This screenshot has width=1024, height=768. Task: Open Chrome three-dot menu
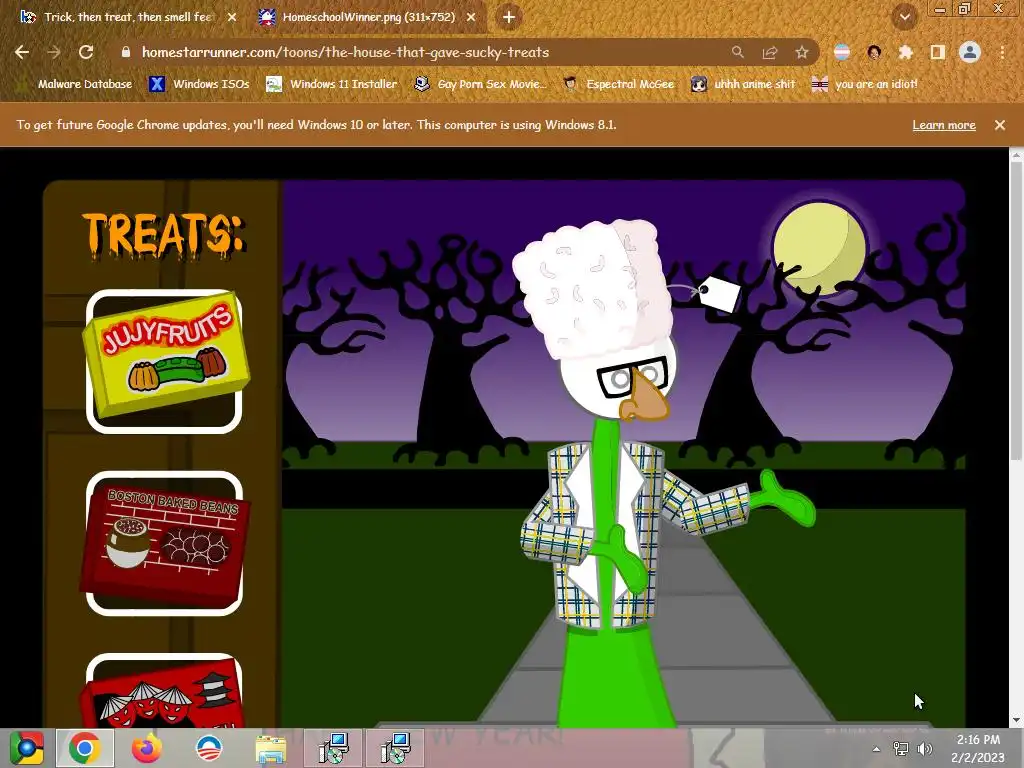click(x=1002, y=52)
